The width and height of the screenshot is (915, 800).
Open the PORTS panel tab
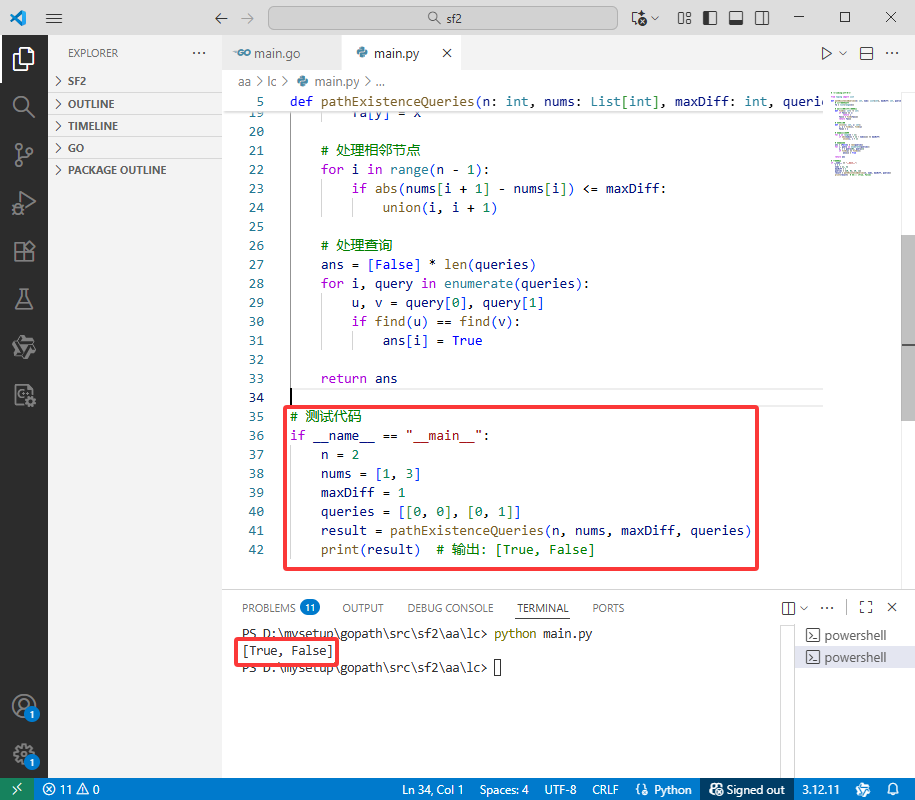coord(608,608)
